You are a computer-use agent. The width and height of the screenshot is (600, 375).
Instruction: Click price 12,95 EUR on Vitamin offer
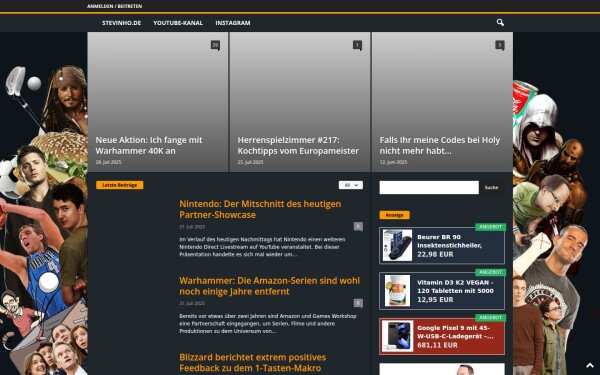point(435,300)
